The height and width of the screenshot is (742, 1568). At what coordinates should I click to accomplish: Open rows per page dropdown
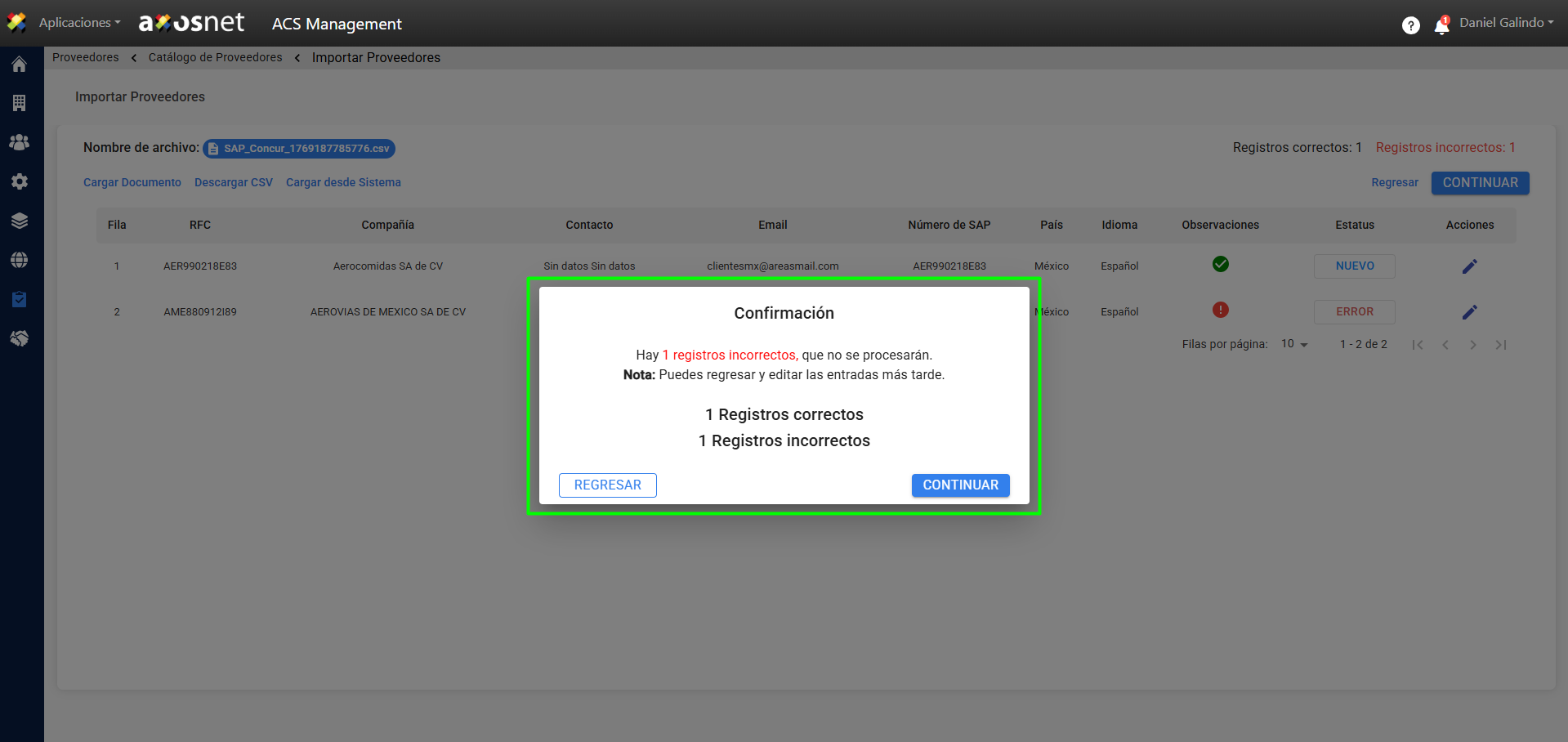click(1294, 344)
